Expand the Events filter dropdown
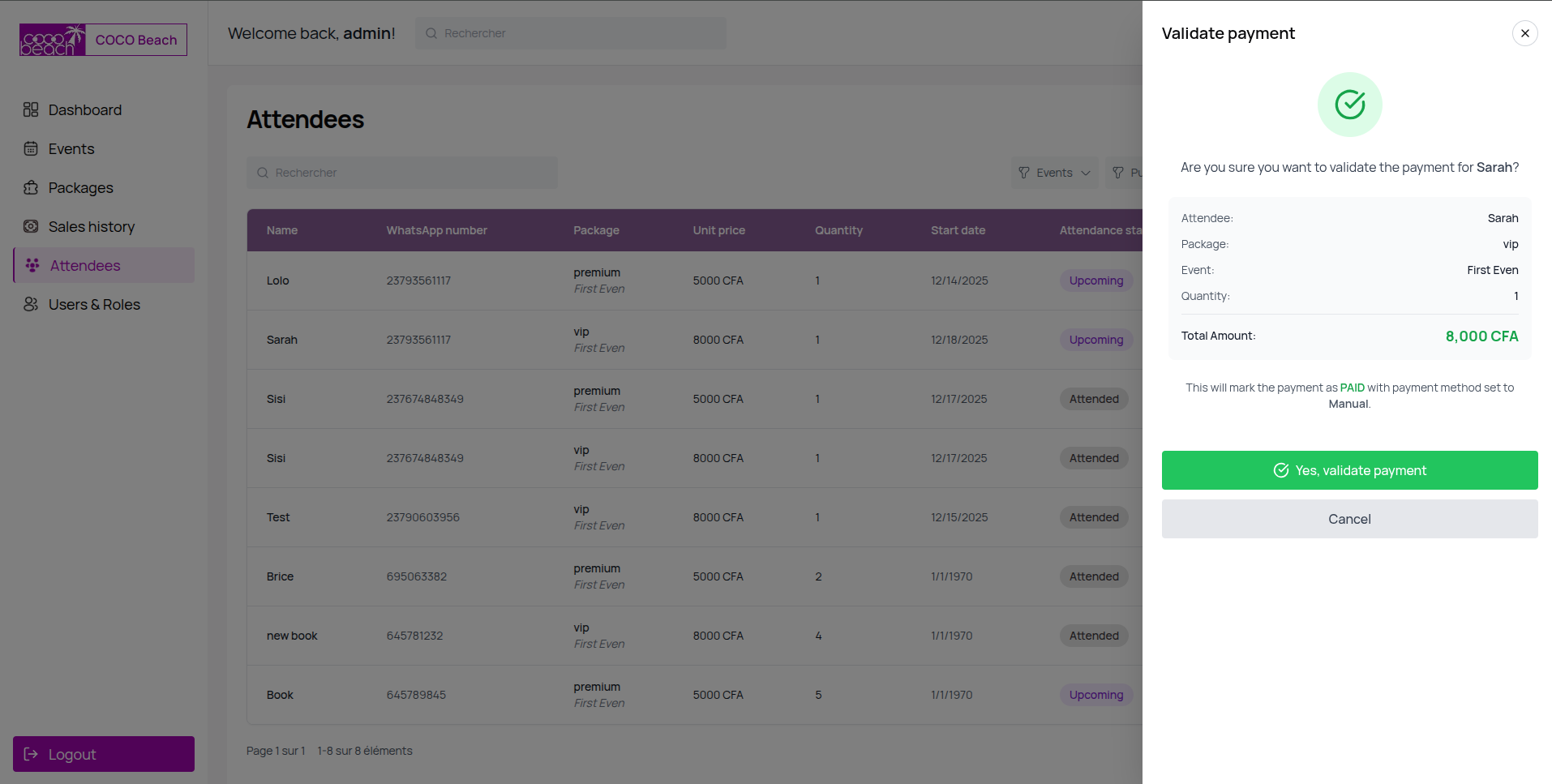Screen dimensions: 1552x784 pos(1054,173)
